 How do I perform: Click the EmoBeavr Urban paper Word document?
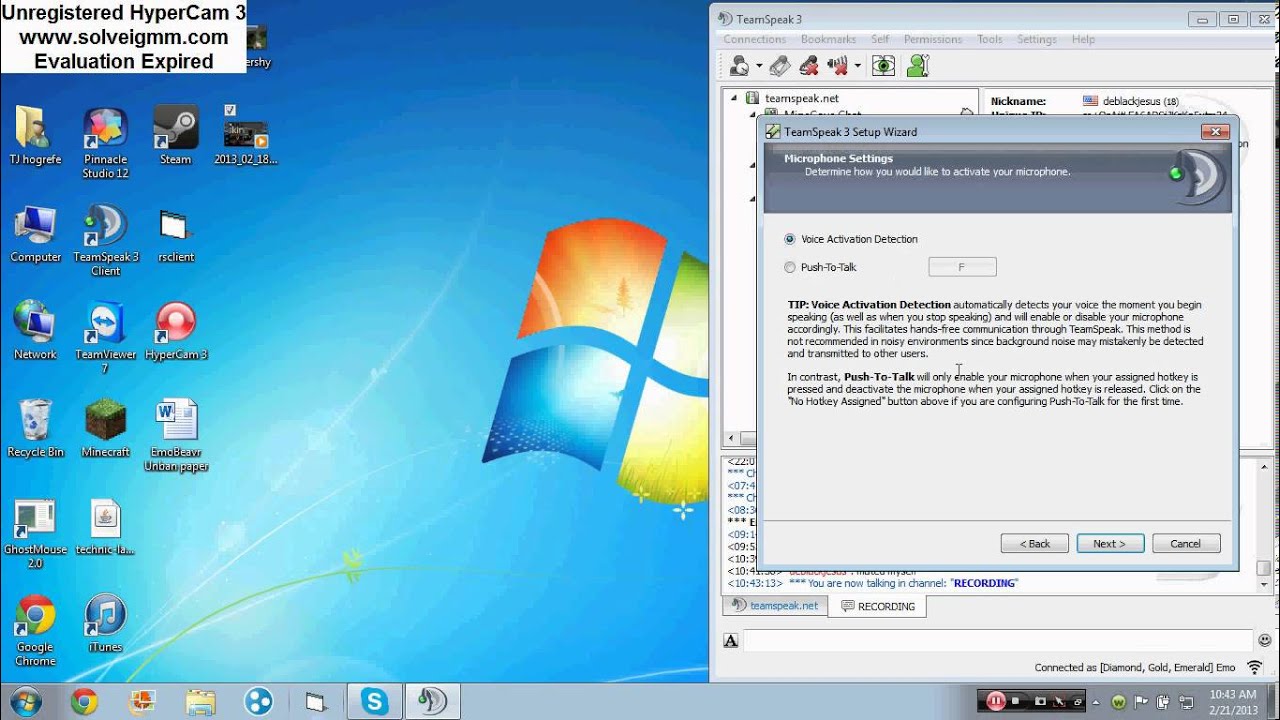tap(178, 436)
